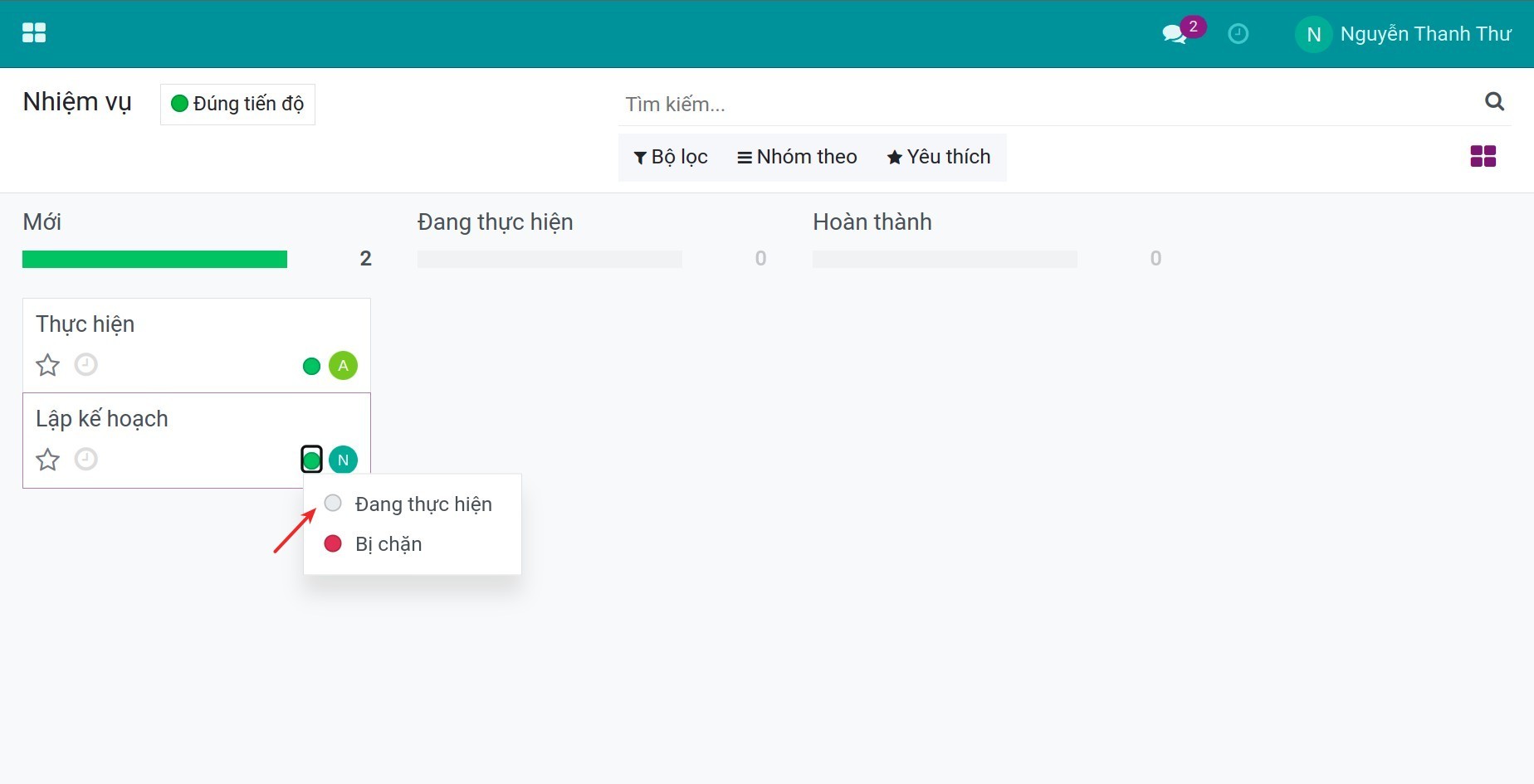Star the "Thực hiện" task
Viewport: 1534px width, 784px height.
48,365
